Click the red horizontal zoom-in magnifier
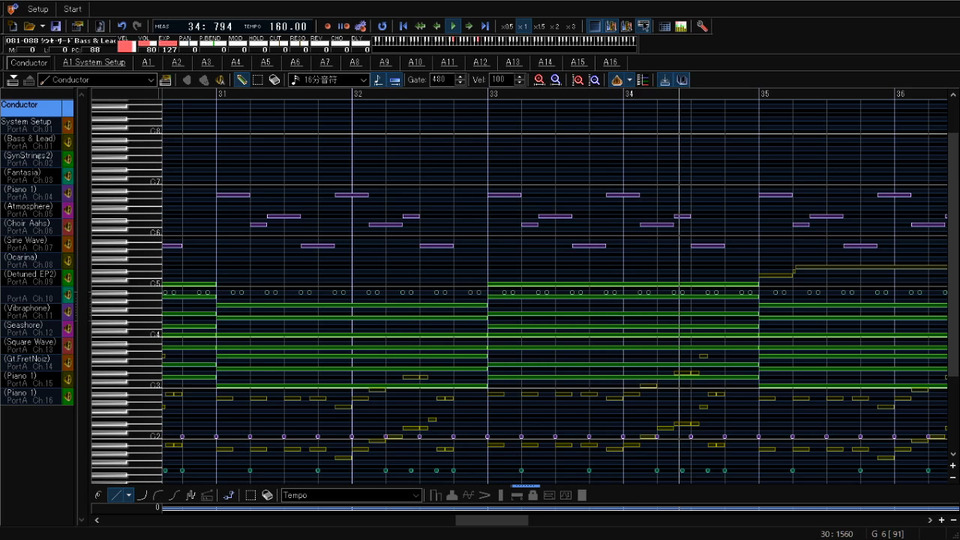The height and width of the screenshot is (540, 960). click(540, 80)
